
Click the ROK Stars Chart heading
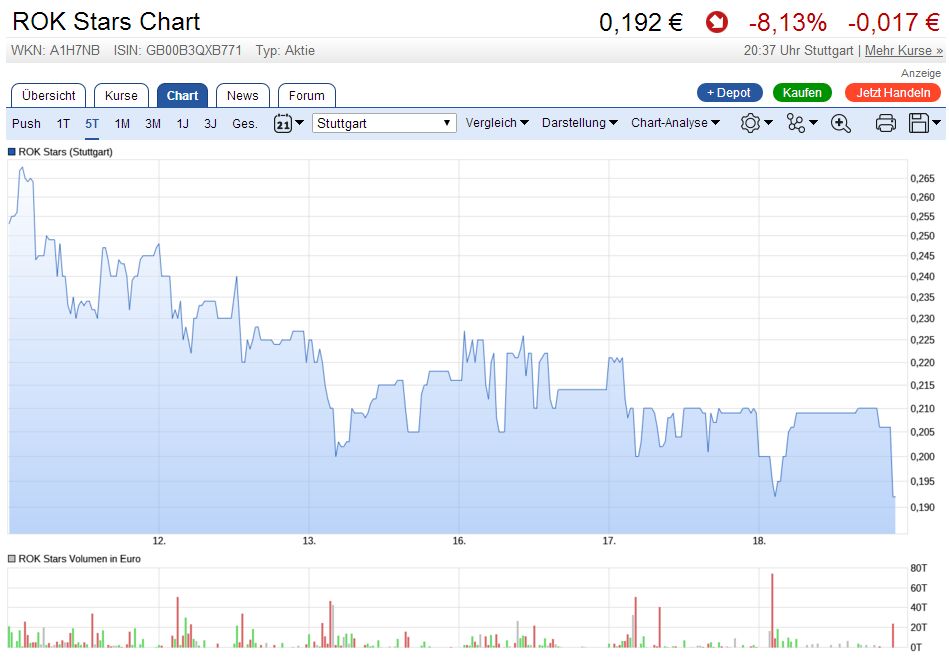tap(106, 22)
